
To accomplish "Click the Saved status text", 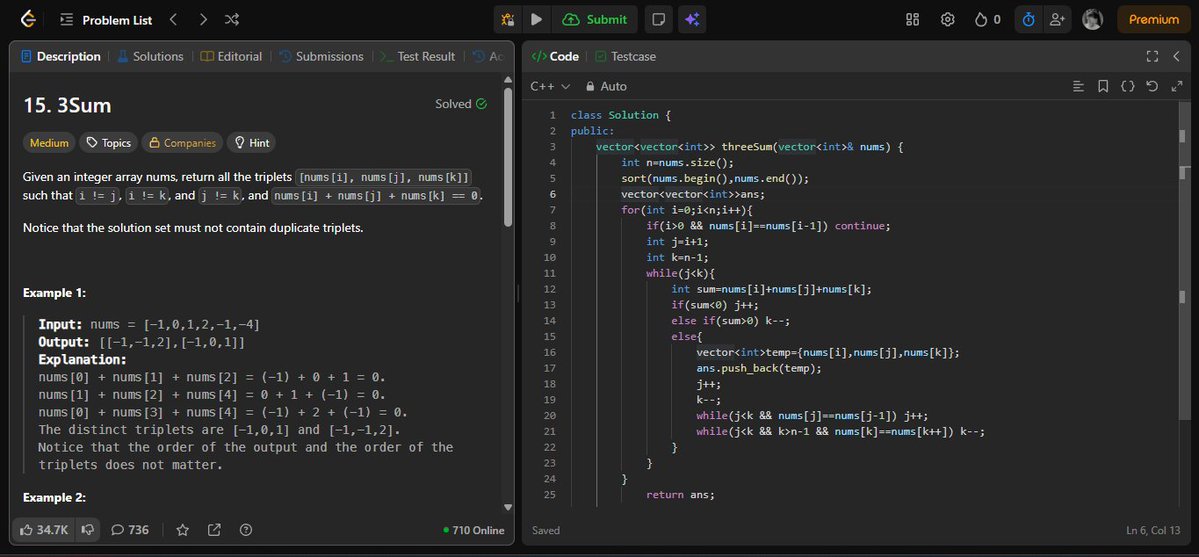I will tap(546, 530).
